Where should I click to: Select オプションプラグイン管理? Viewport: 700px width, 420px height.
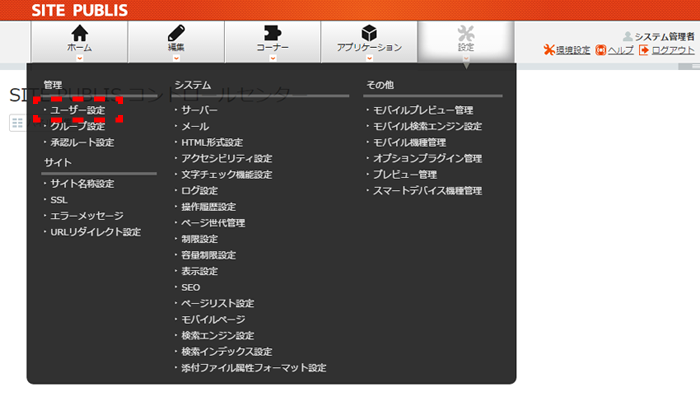tap(427, 158)
